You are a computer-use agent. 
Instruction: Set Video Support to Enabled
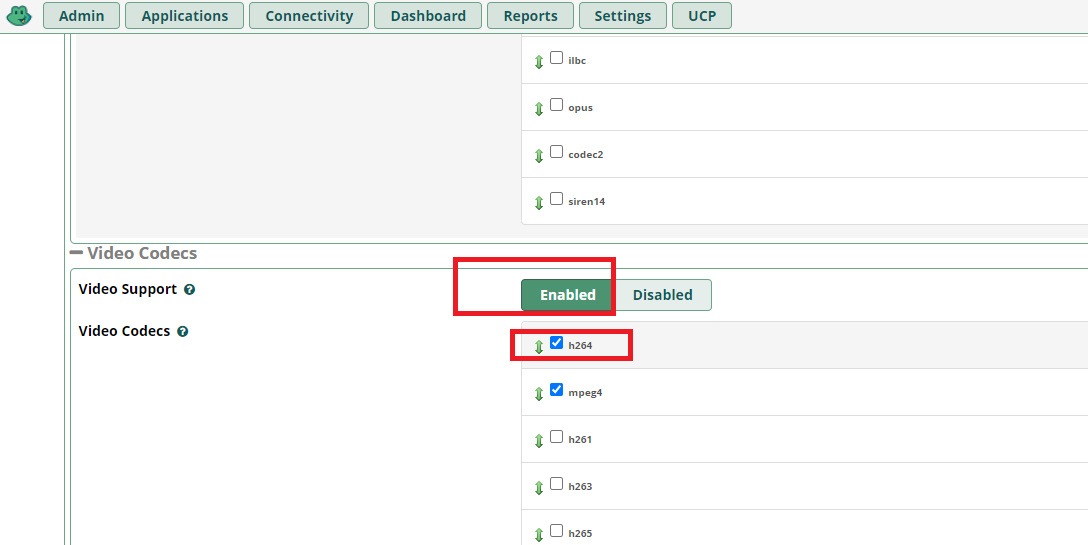[x=568, y=295]
